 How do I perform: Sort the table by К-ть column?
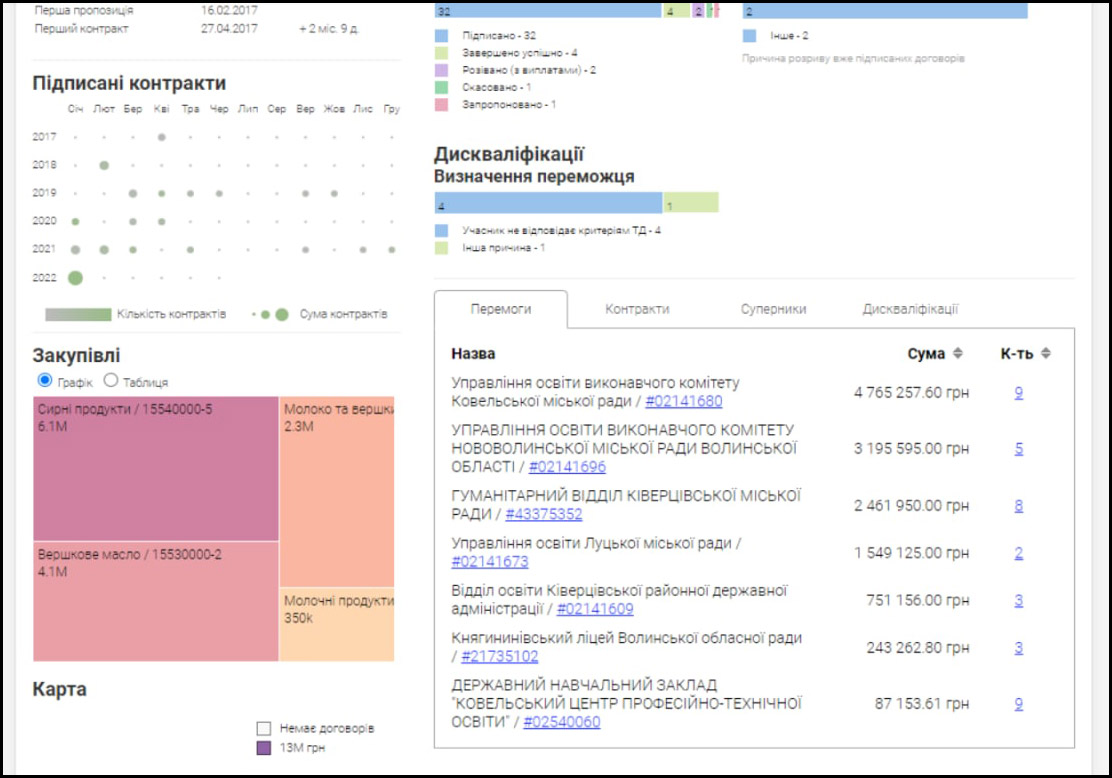1045,353
